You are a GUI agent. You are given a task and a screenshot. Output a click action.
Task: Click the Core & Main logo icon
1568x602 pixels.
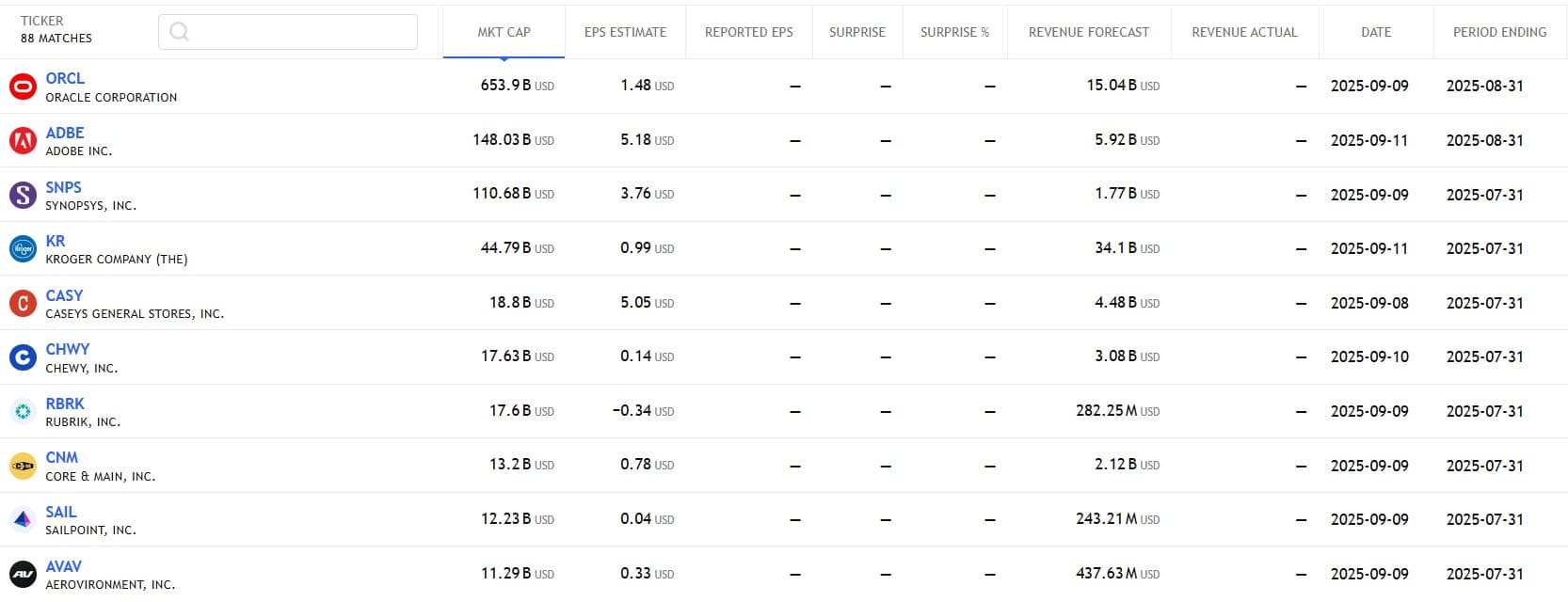[23, 466]
